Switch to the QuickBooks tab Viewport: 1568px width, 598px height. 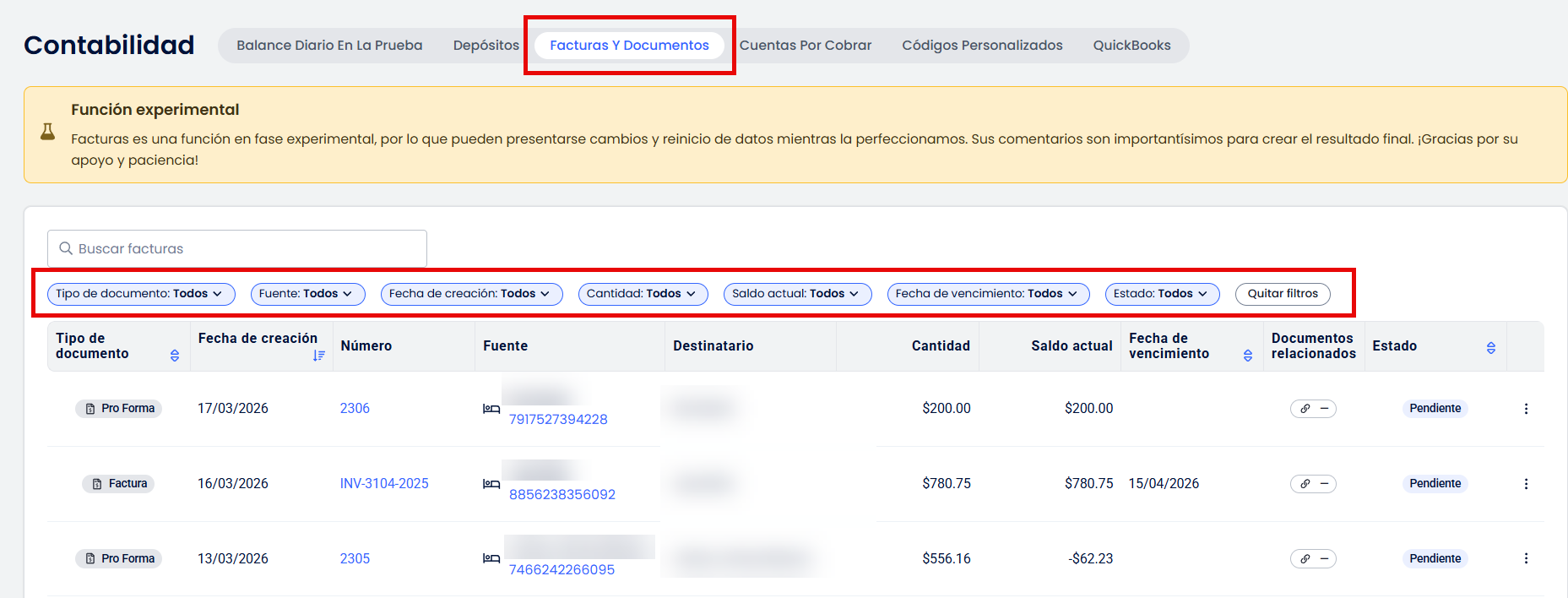click(x=1131, y=46)
